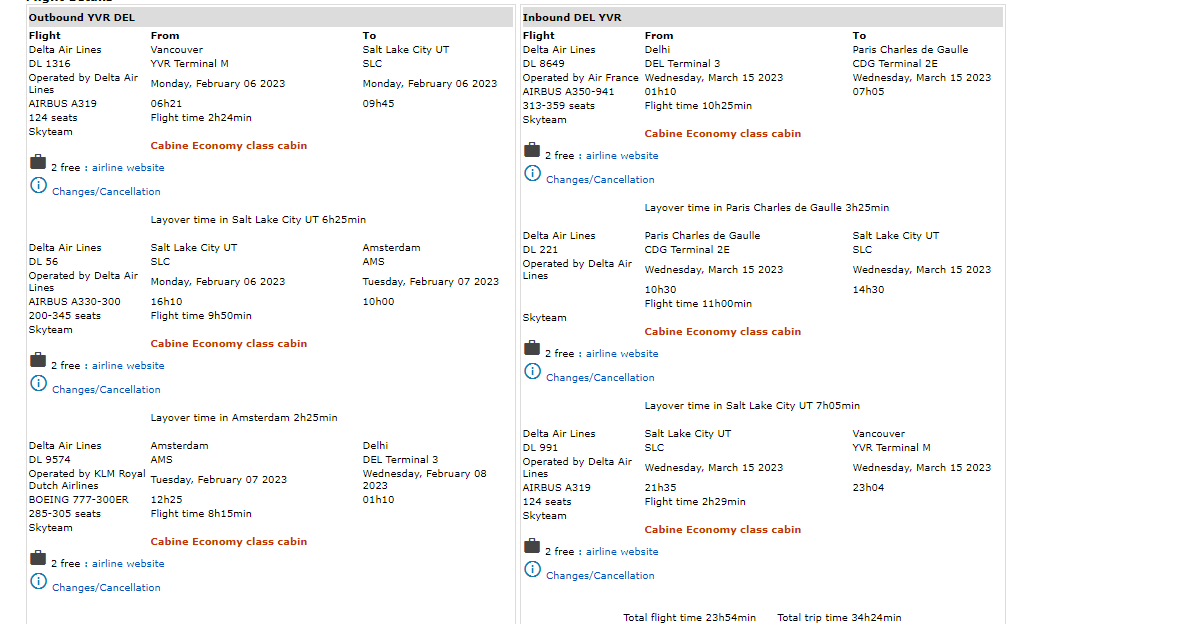Click the baggage icon for flight DL 1316
The width and height of the screenshot is (1194, 624).
38,162
